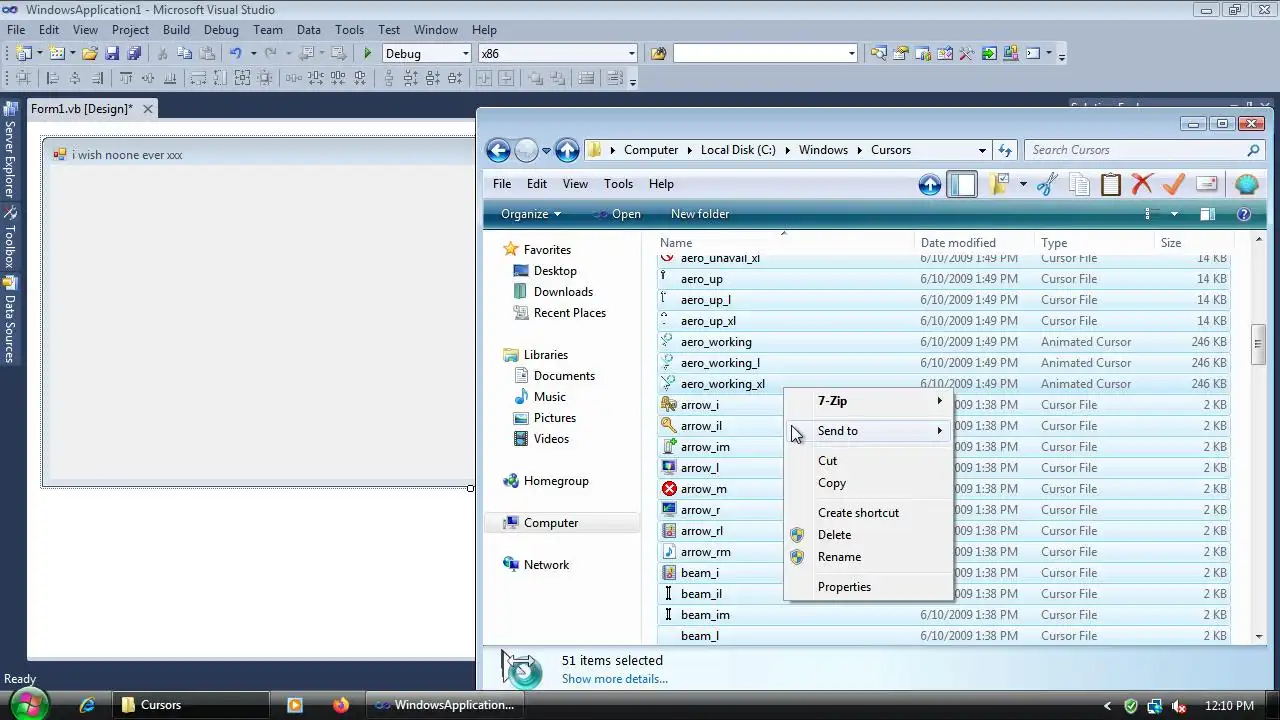Open the Explorer address bar history dropdown

(x=983, y=150)
